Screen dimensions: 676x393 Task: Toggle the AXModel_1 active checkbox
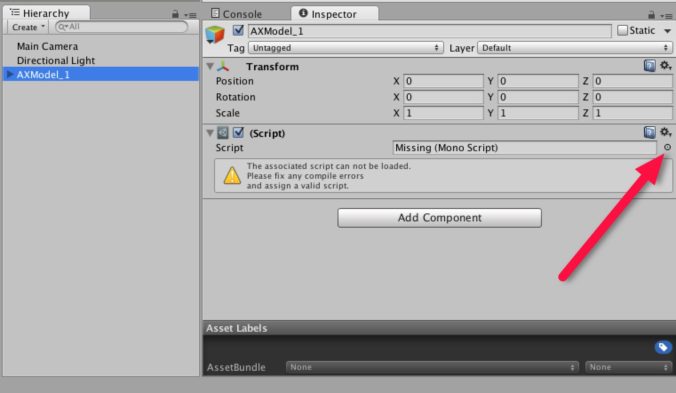238,31
